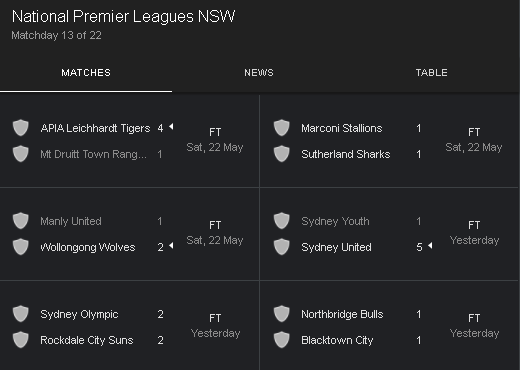The image size is (520, 370).
Task: Click winner arrow beside APIA Leichhardt score
Action: [171, 127]
